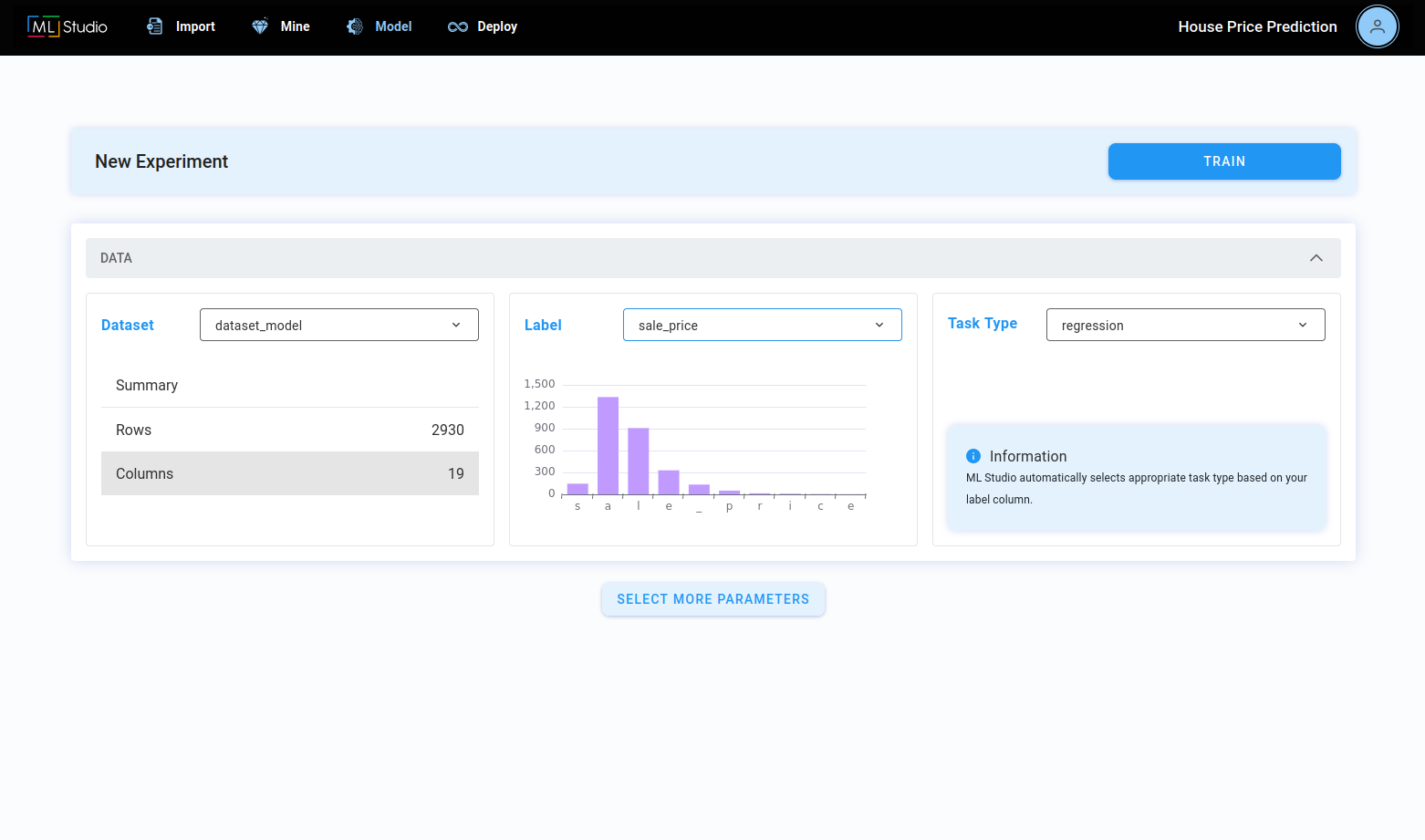The width and height of the screenshot is (1425, 840).
Task: Open the regression task type dropdown
Action: tap(1186, 325)
